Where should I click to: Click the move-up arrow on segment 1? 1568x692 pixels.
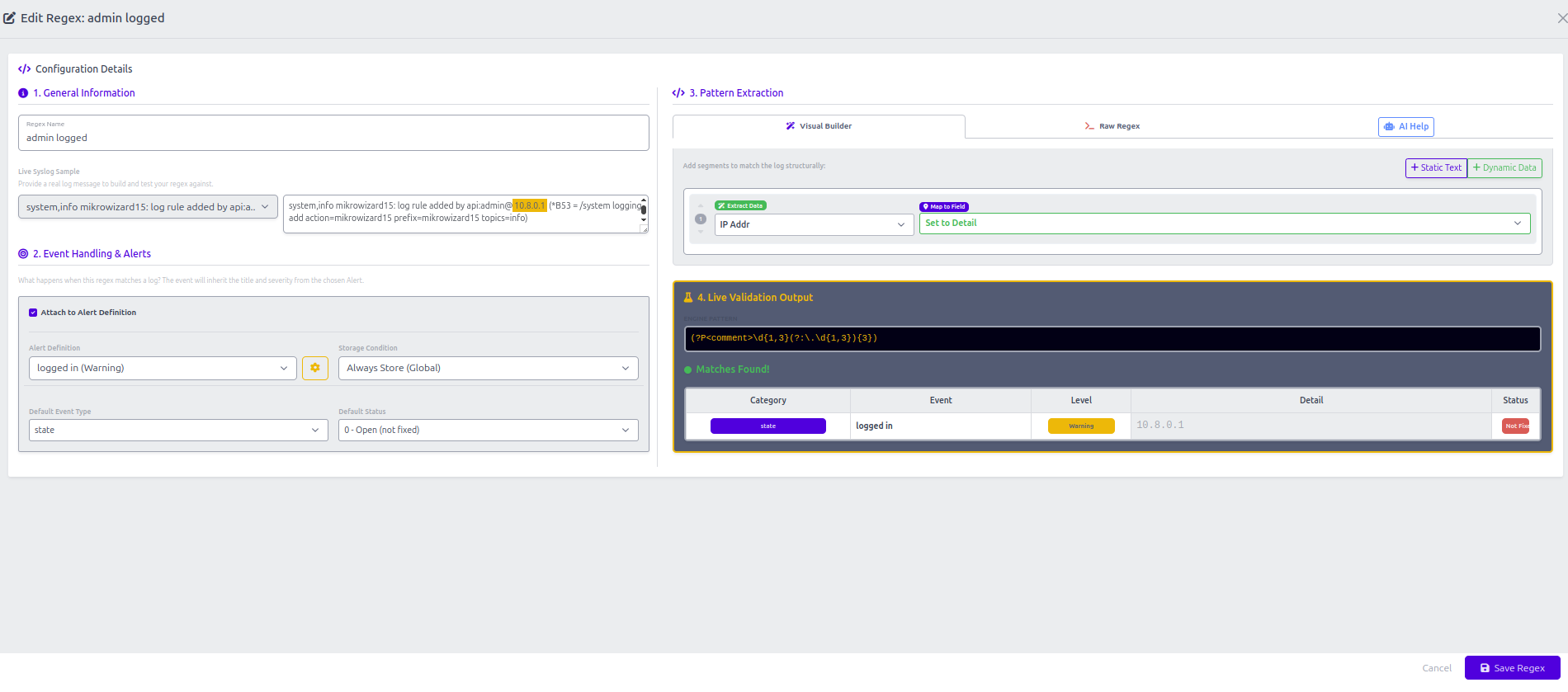(701, 206)
